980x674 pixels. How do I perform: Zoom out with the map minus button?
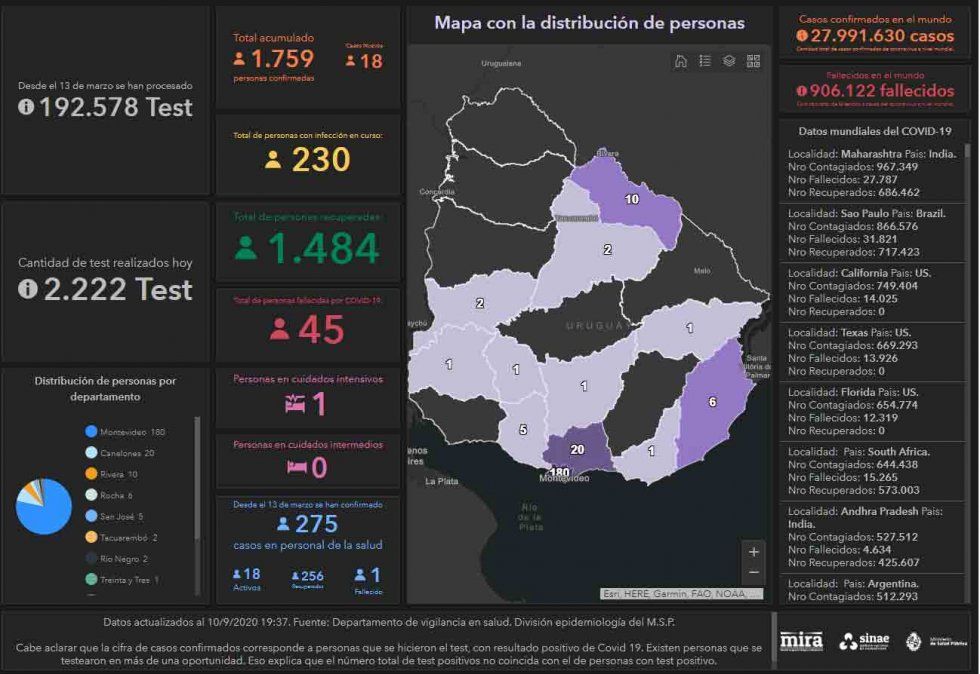754,572
